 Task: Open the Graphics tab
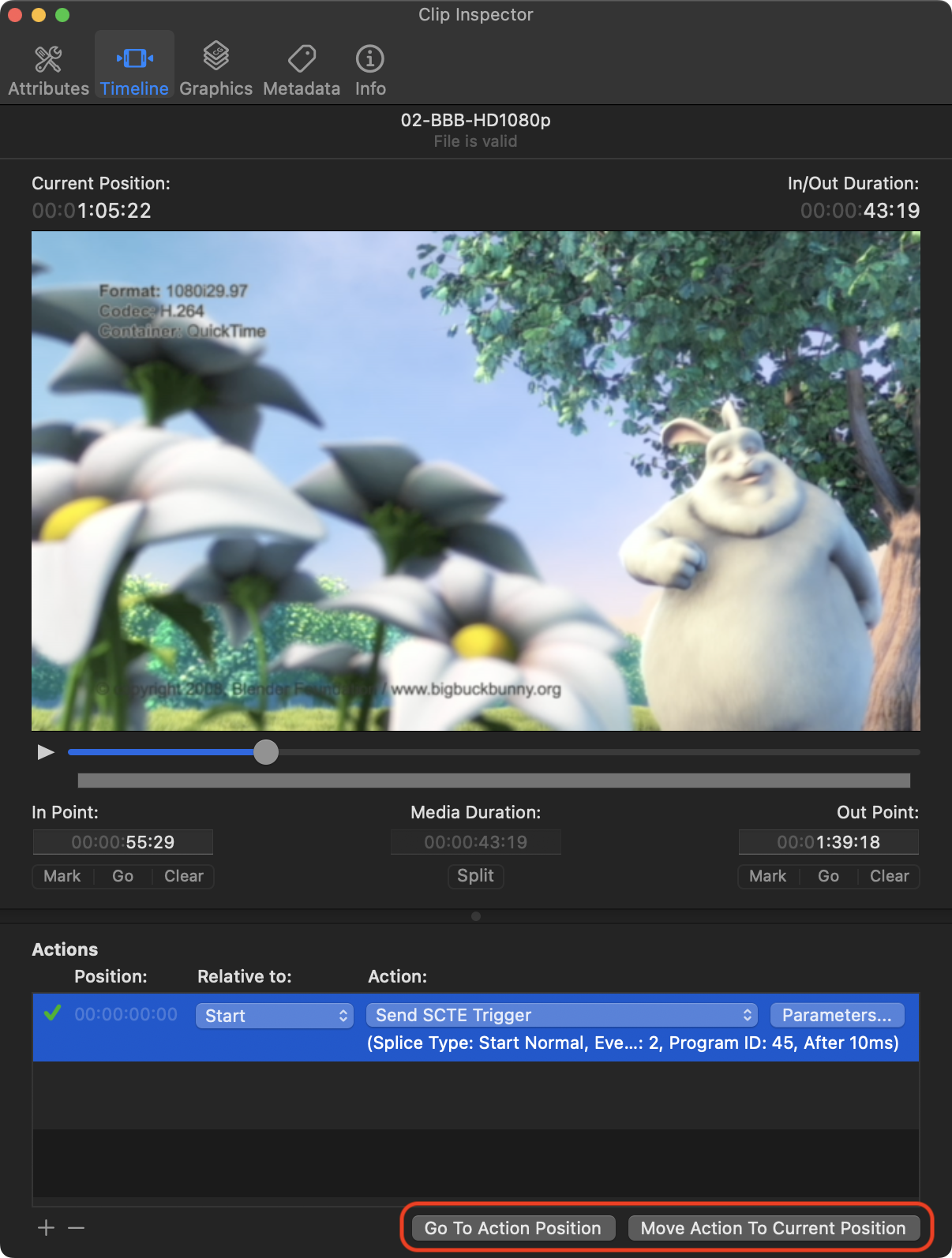(216, 69)
